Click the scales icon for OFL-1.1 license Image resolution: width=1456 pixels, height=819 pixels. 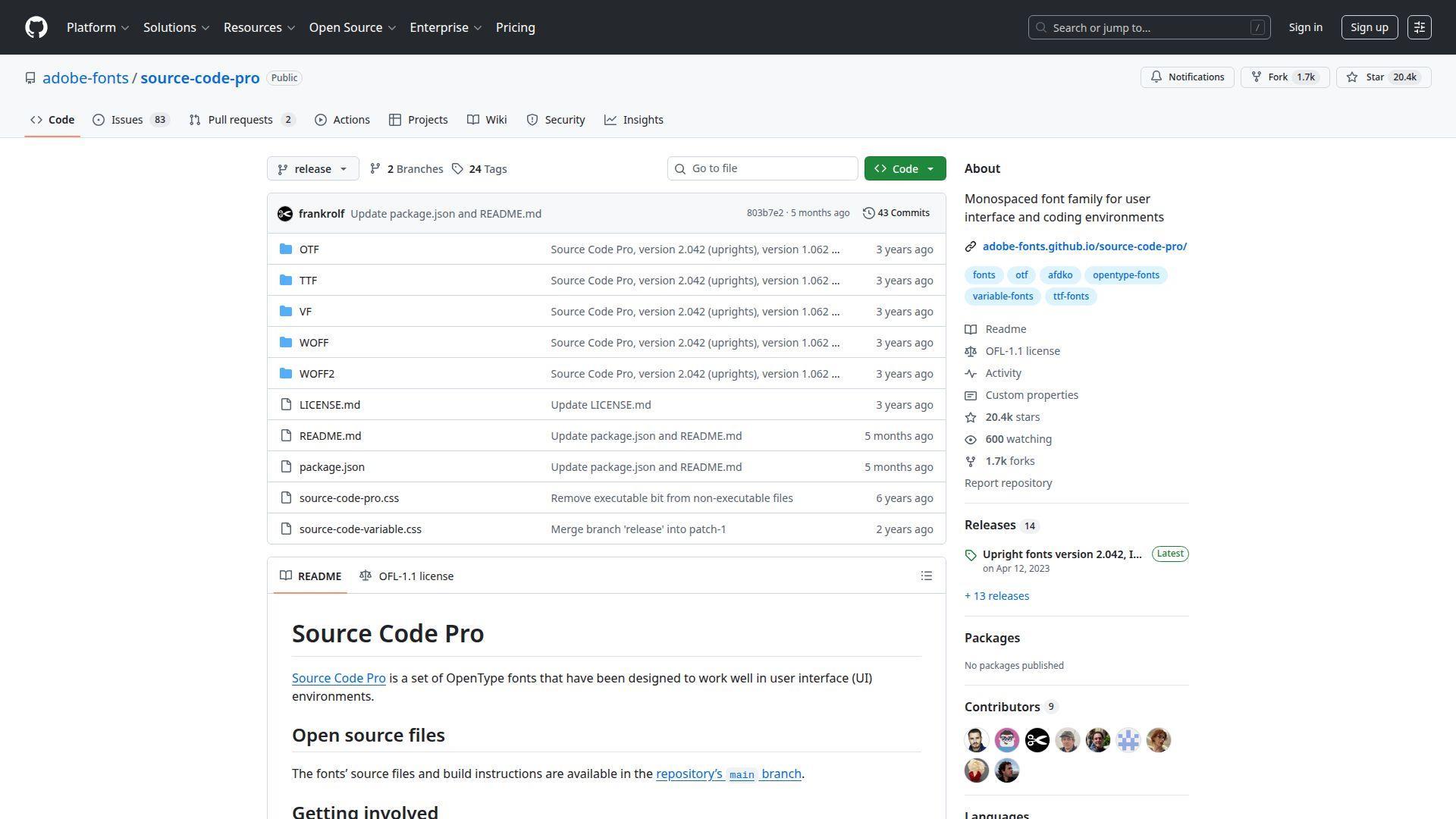(971, 351)
